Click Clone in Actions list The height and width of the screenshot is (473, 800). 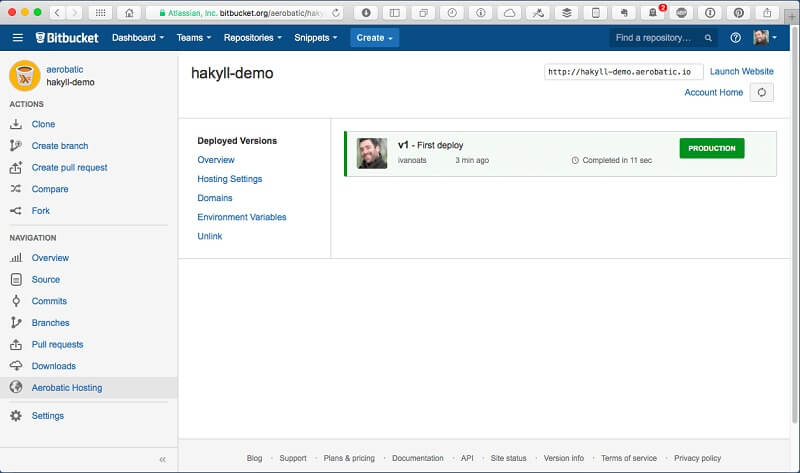(43, 124)
